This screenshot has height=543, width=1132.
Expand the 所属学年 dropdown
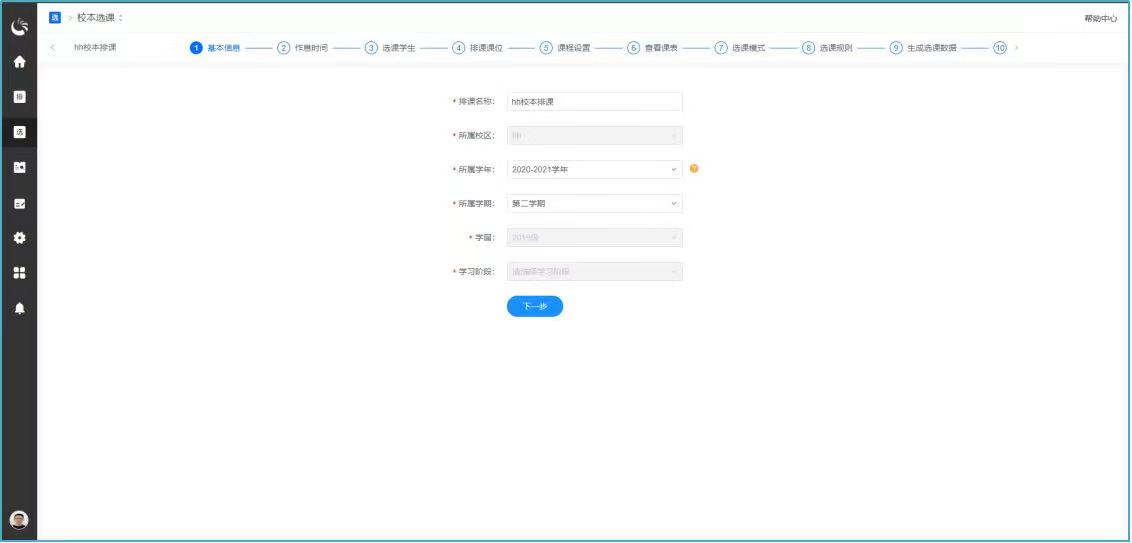[594, 170]
